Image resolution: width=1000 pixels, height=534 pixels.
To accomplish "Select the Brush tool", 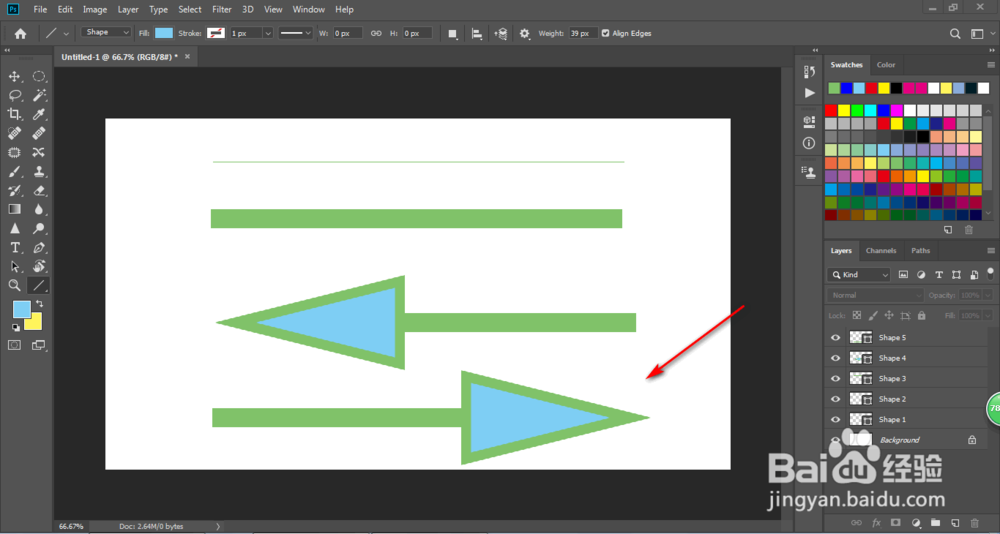I will pyautogui.click(x=14, y=172).
